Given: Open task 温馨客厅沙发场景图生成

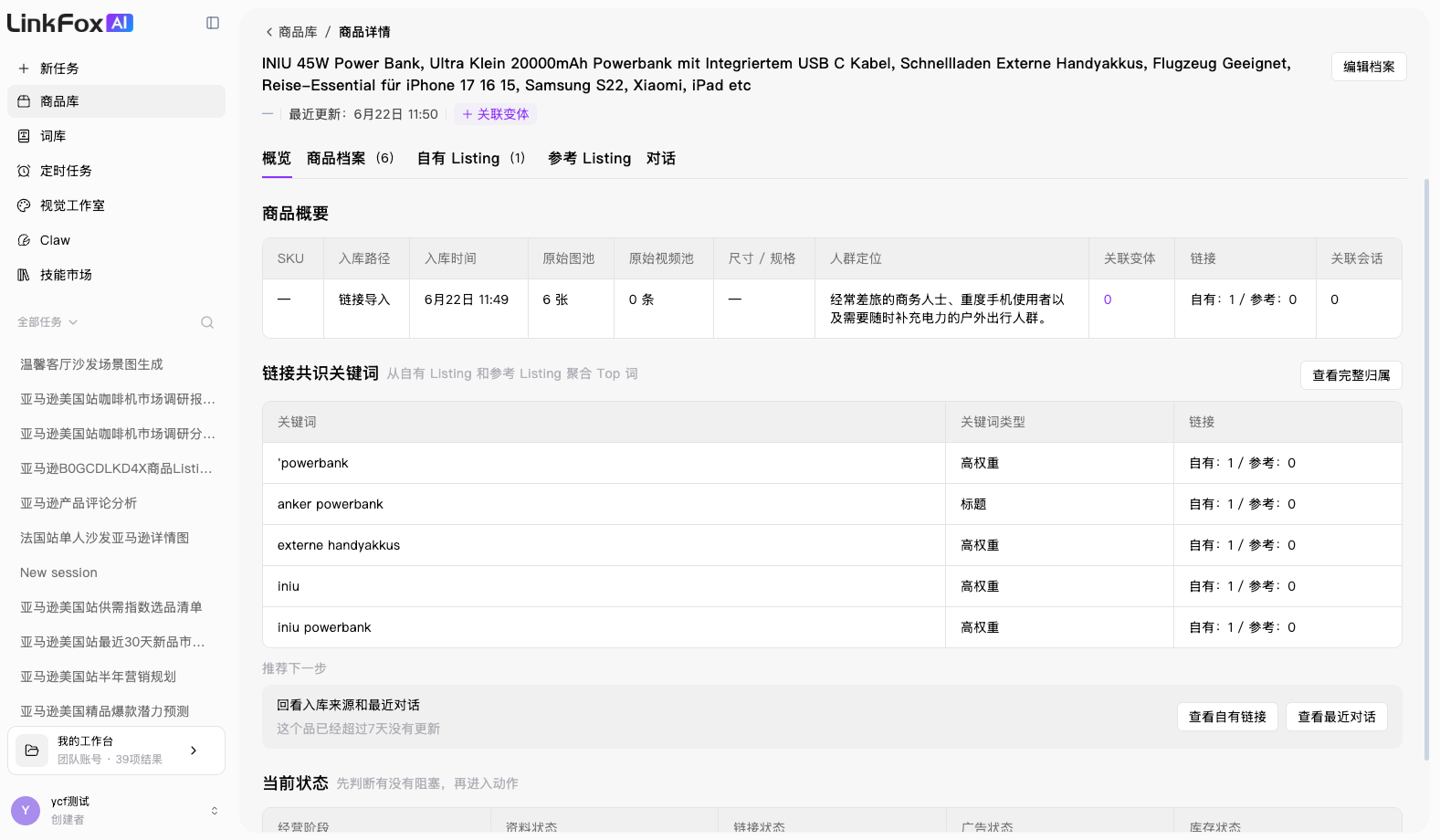Looking at the screenshot, I should click(91, 364).
